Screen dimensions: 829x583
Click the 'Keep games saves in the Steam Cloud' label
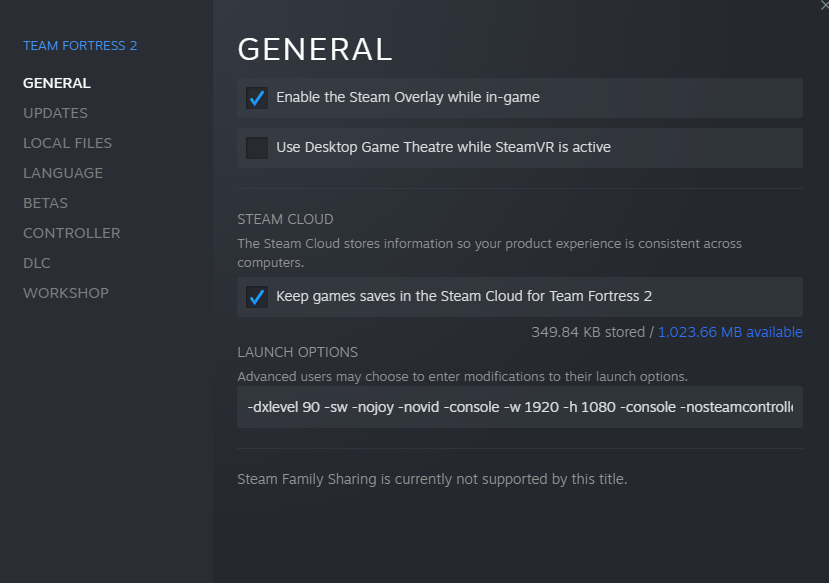pos(464,297)
